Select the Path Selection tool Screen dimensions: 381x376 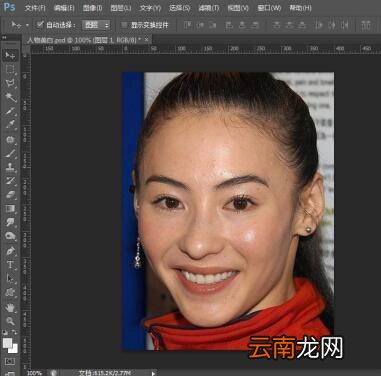point(10,279)
